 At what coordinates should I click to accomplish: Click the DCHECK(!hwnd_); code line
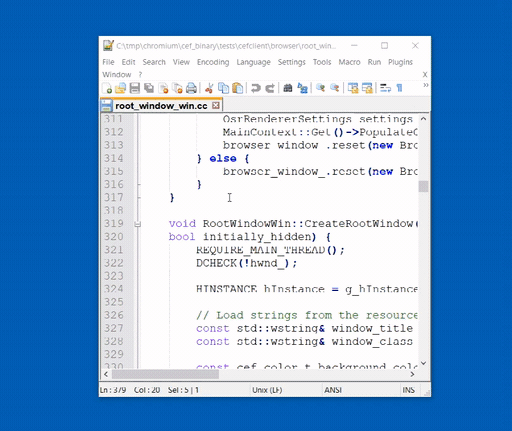[246, 263]
